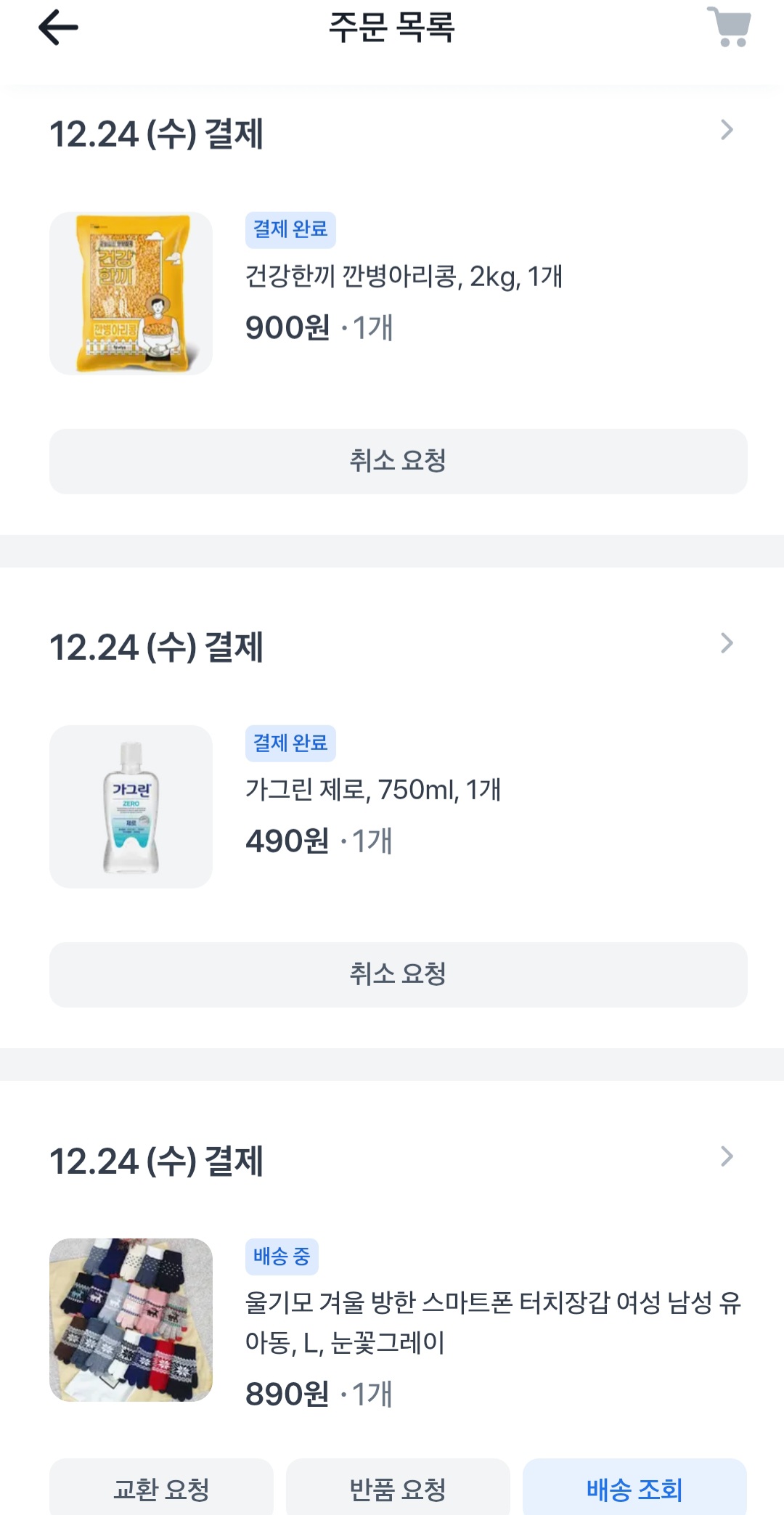Open the 울기모 겨울 방한 터치장갑 title
Viewport: 784px width, 1515px height.
tap(492, 1322)
